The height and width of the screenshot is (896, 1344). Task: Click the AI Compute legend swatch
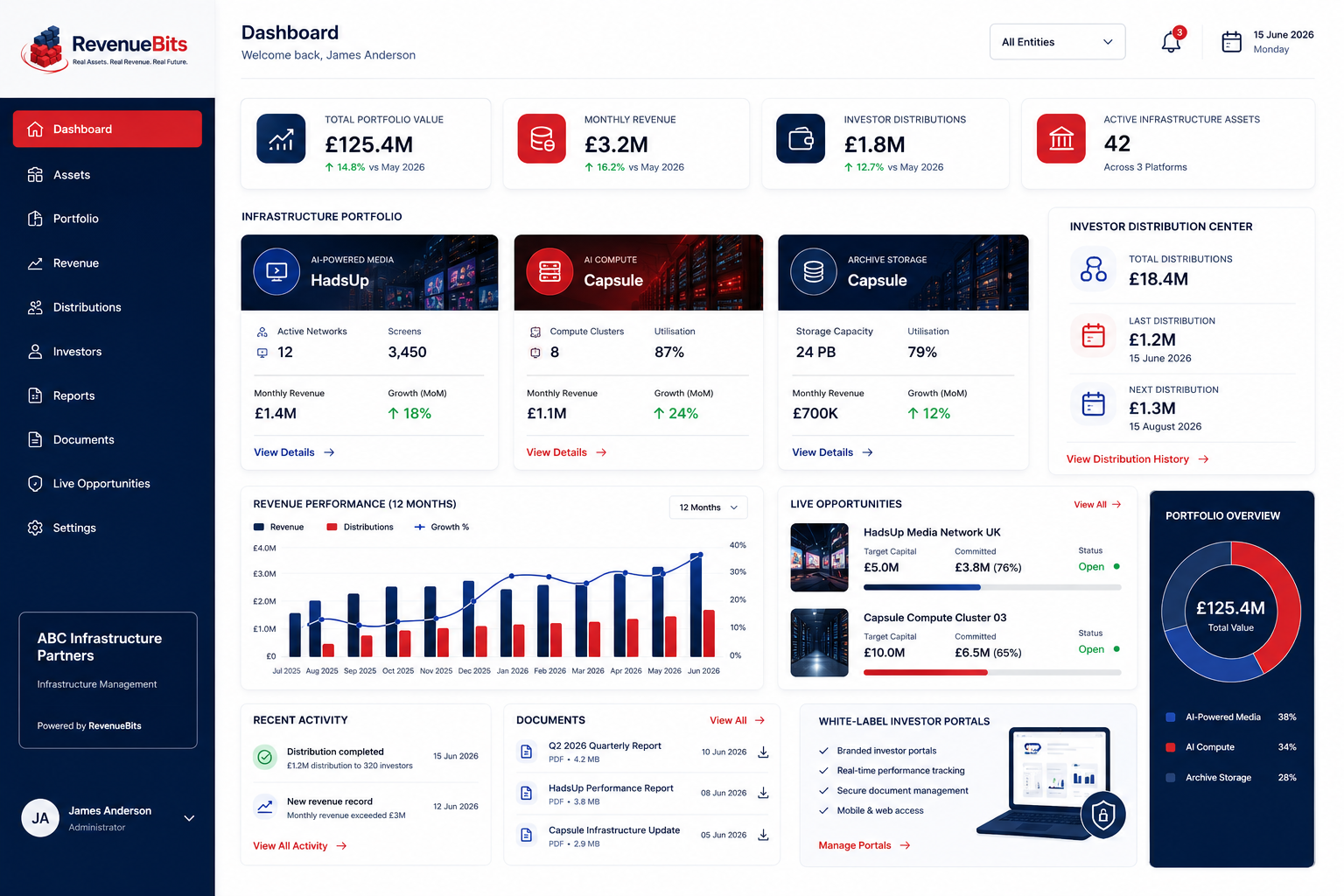1171,747
